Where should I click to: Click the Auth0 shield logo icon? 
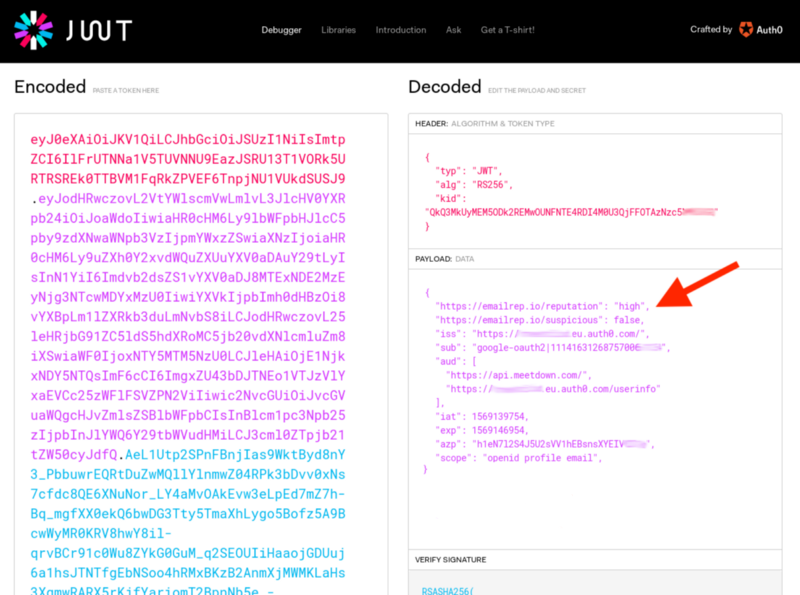(745, 30)
